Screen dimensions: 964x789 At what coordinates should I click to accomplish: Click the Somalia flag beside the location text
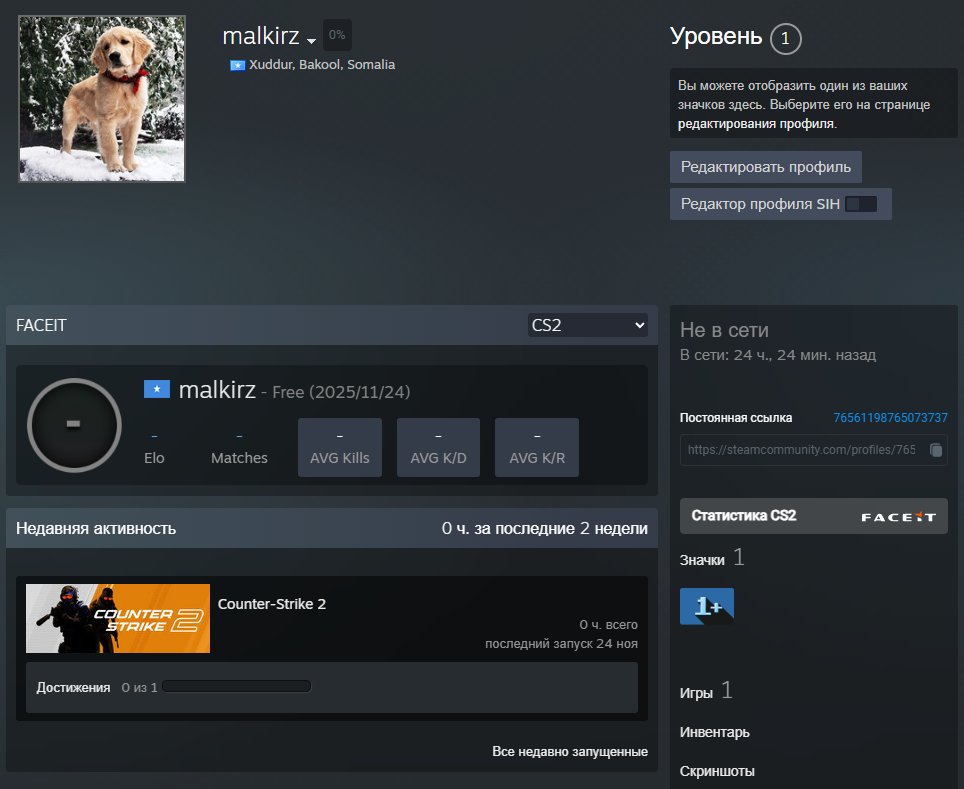tap(237, 64)
